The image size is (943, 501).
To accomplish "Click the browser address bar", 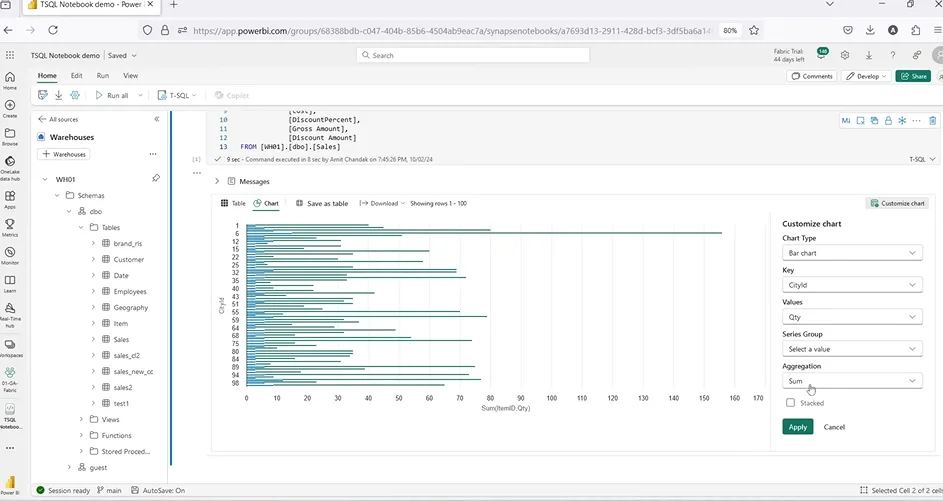I will click(451, 30).
